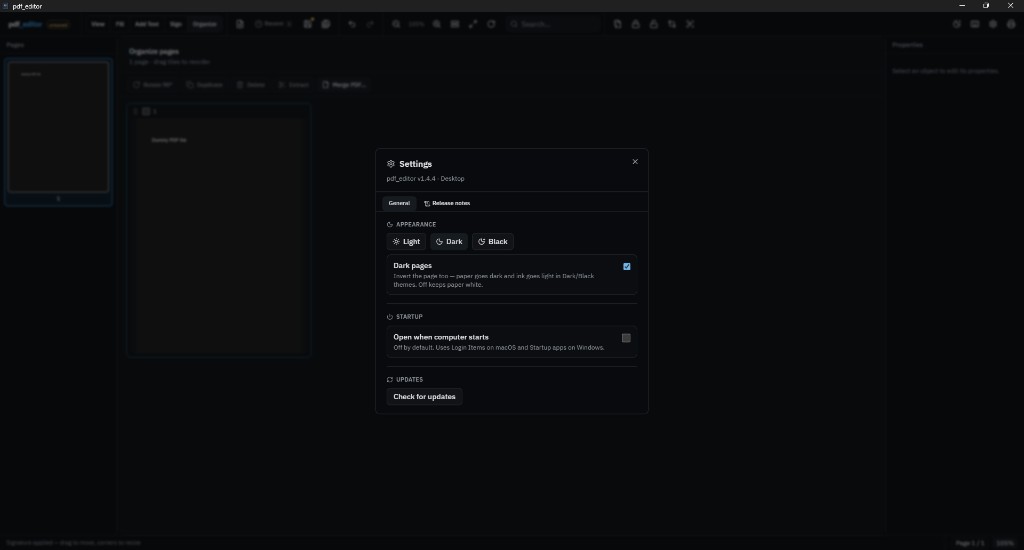Minimize the pdf_editor window
The height and width of the screenshot is (550, 1024).
962,6
